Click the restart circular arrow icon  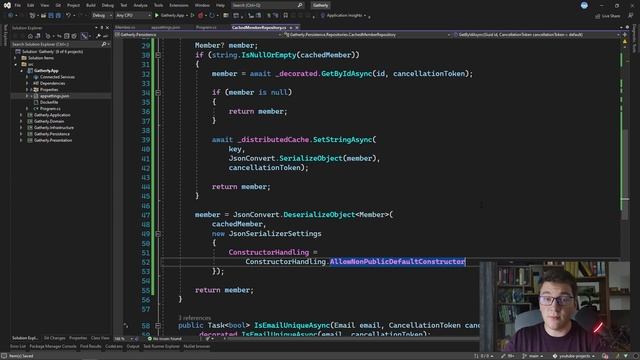[212, 16]
